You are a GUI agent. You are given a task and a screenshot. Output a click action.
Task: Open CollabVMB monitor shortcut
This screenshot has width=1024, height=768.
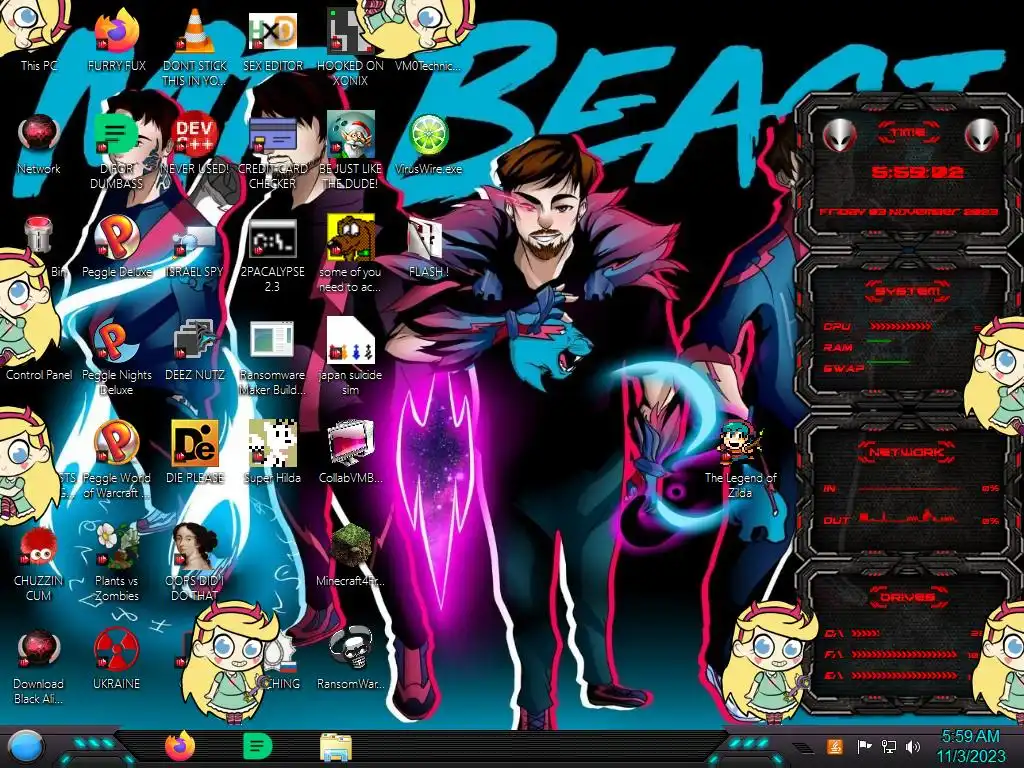[x=350, y=452]
